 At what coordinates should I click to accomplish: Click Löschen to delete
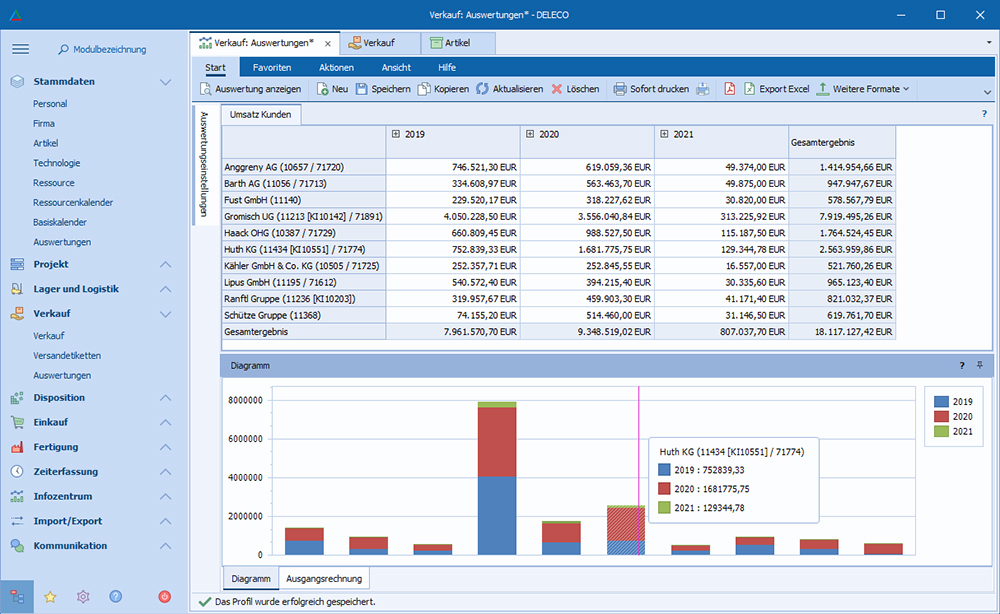point(575,89)
